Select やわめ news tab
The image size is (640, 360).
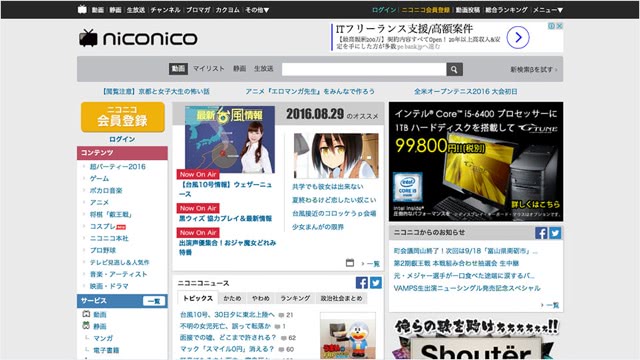(260, 298)
